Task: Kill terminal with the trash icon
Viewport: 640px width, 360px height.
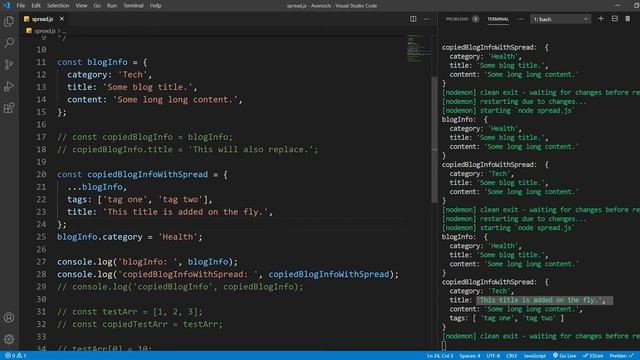Action: pyautogui.click(x=628, y=19)
